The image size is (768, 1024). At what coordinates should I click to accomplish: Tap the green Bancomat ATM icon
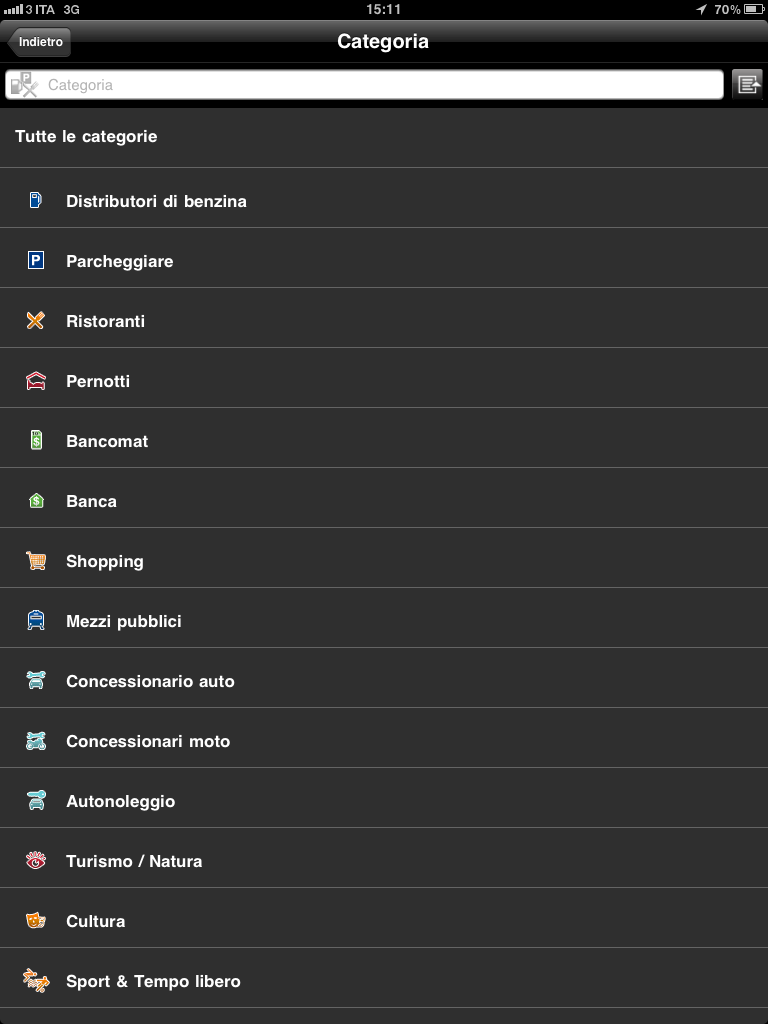[x=37, y=440]
